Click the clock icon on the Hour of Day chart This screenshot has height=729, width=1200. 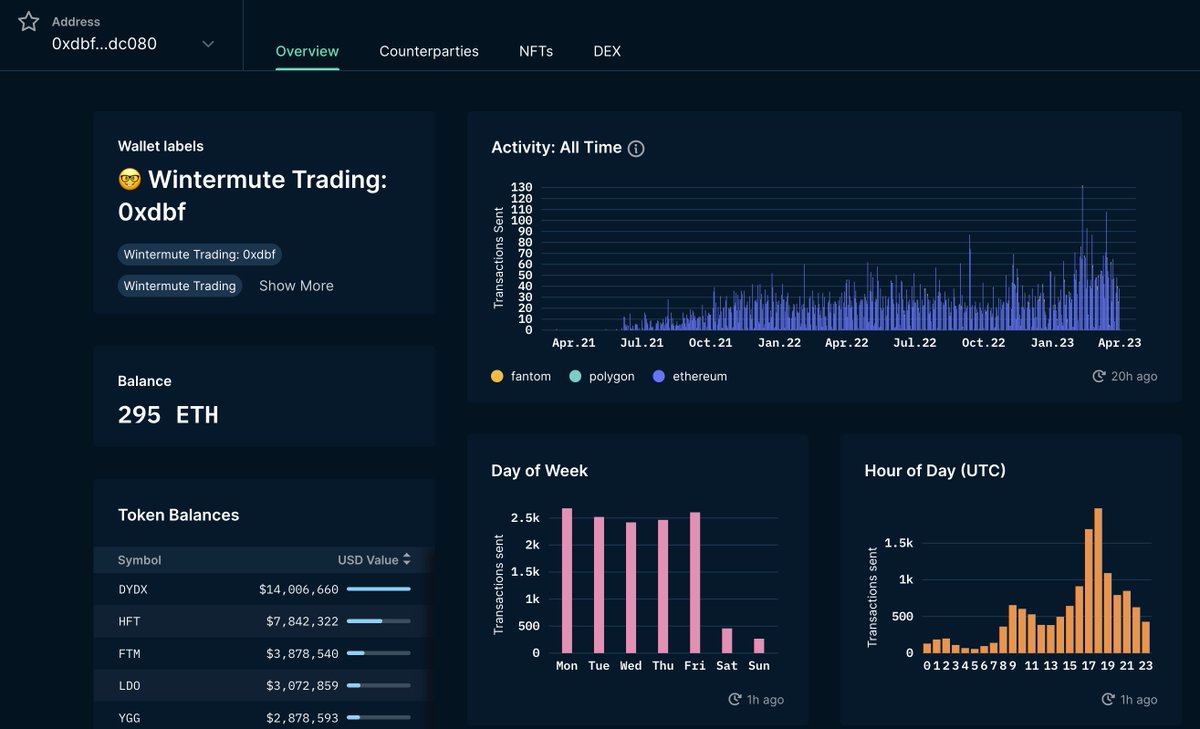point(1105,699)
